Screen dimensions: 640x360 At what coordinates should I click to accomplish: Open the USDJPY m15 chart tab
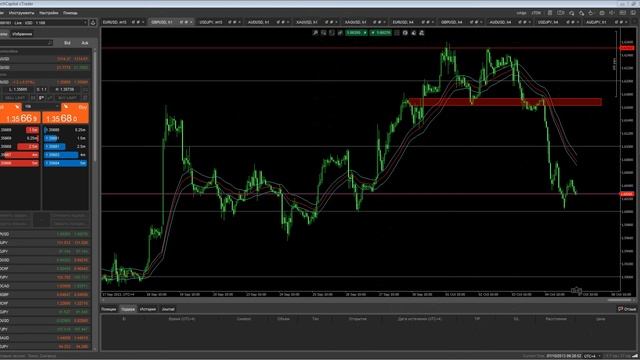(211, 22)
